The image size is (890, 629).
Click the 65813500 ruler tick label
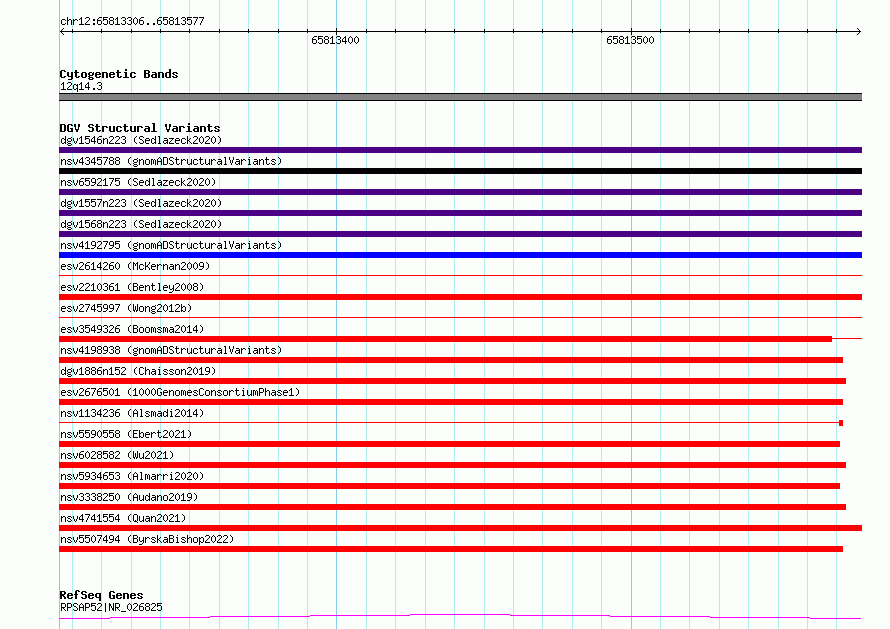pos(630,40)
